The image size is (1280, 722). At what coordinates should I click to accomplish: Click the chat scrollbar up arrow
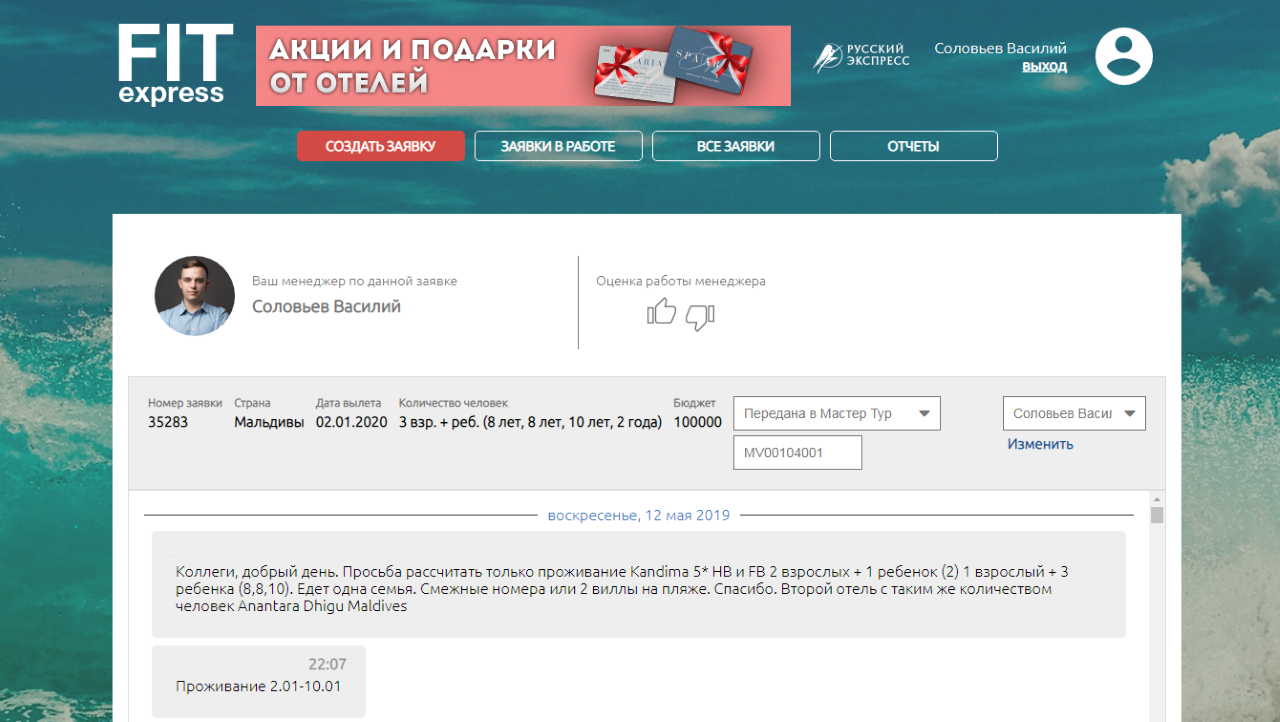[x=1157, y=499]
